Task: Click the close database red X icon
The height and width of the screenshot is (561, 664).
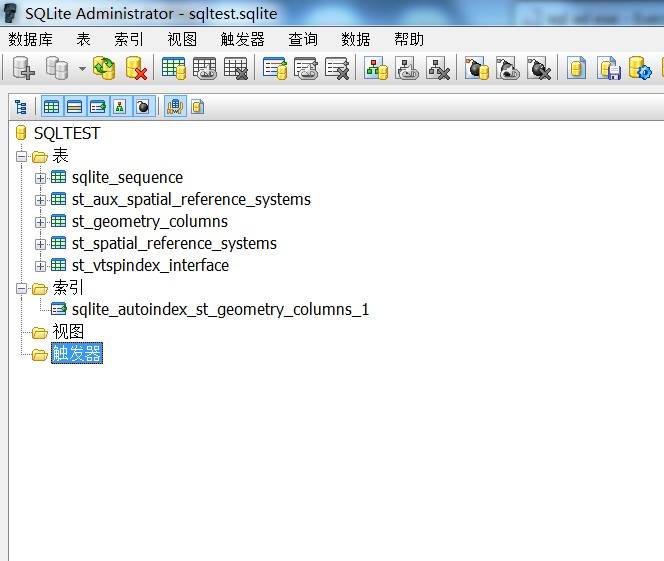Action: (136, 68)
